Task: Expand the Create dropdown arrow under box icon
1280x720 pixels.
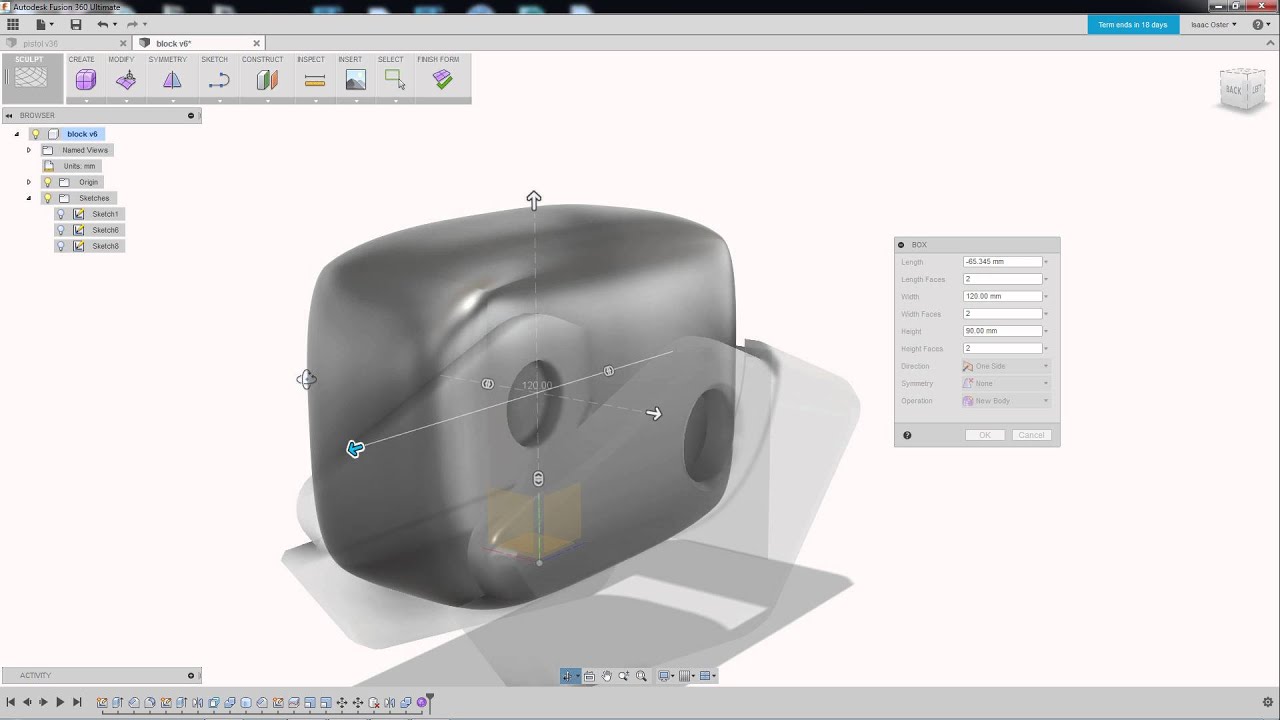Action: pos(86,100)
